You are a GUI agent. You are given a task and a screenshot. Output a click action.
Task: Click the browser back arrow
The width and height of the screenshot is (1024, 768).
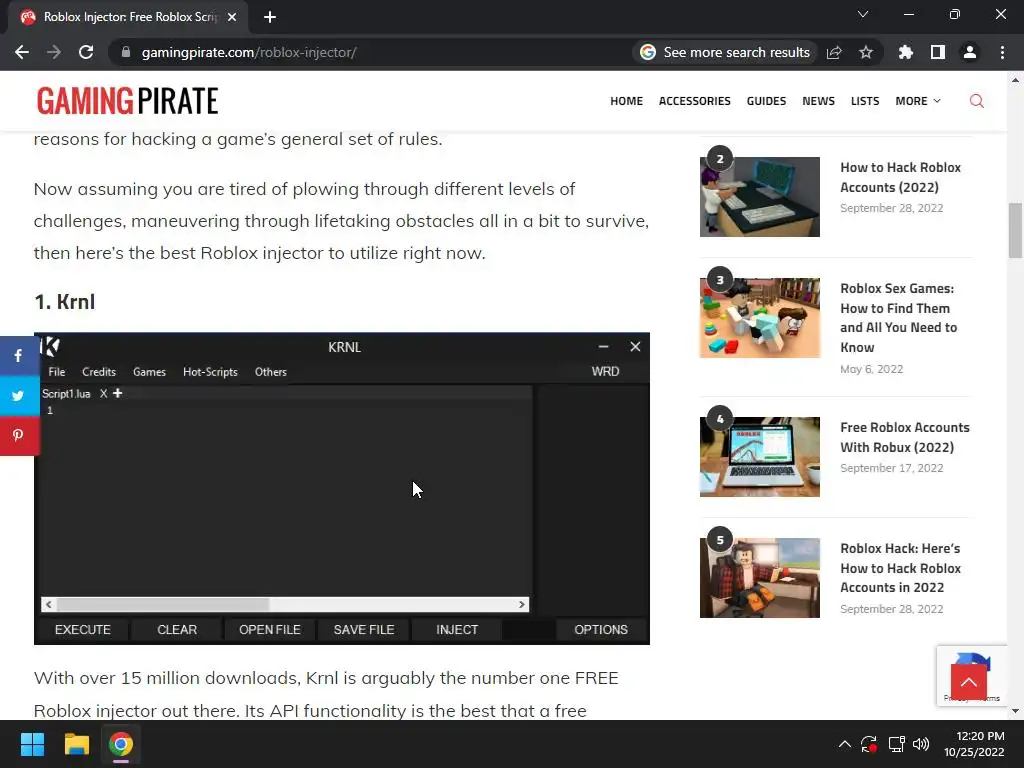[22, 52]
